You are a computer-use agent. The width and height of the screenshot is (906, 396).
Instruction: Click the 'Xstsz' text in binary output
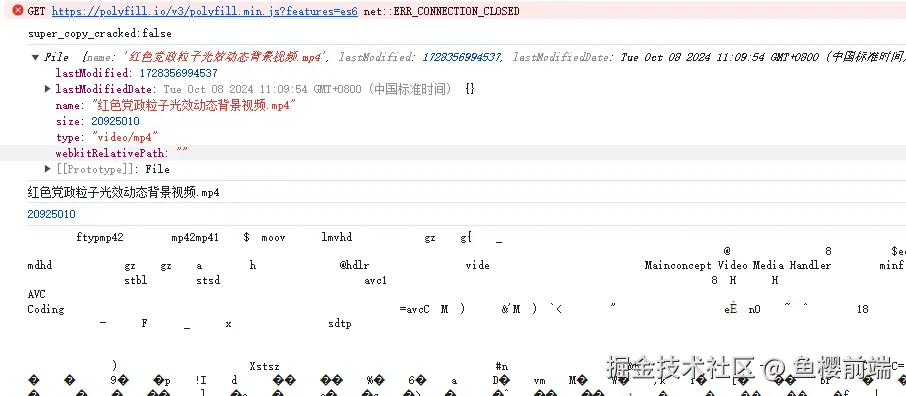265,367
